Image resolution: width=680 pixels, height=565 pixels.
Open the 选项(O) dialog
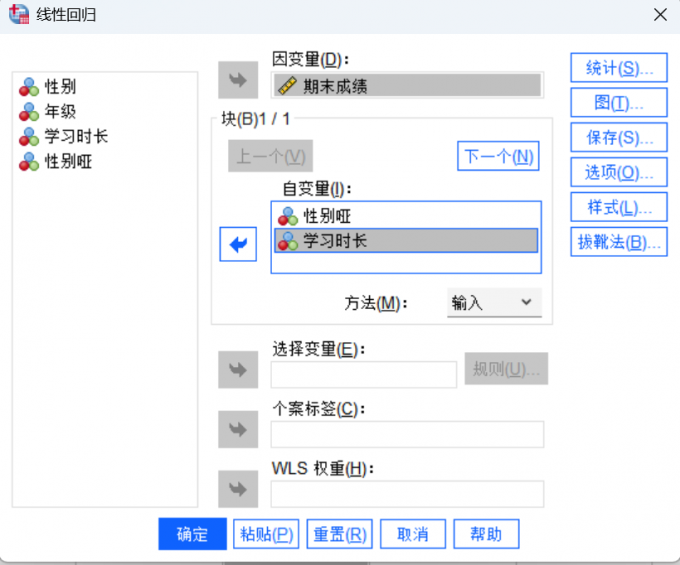tap(619, 172)
